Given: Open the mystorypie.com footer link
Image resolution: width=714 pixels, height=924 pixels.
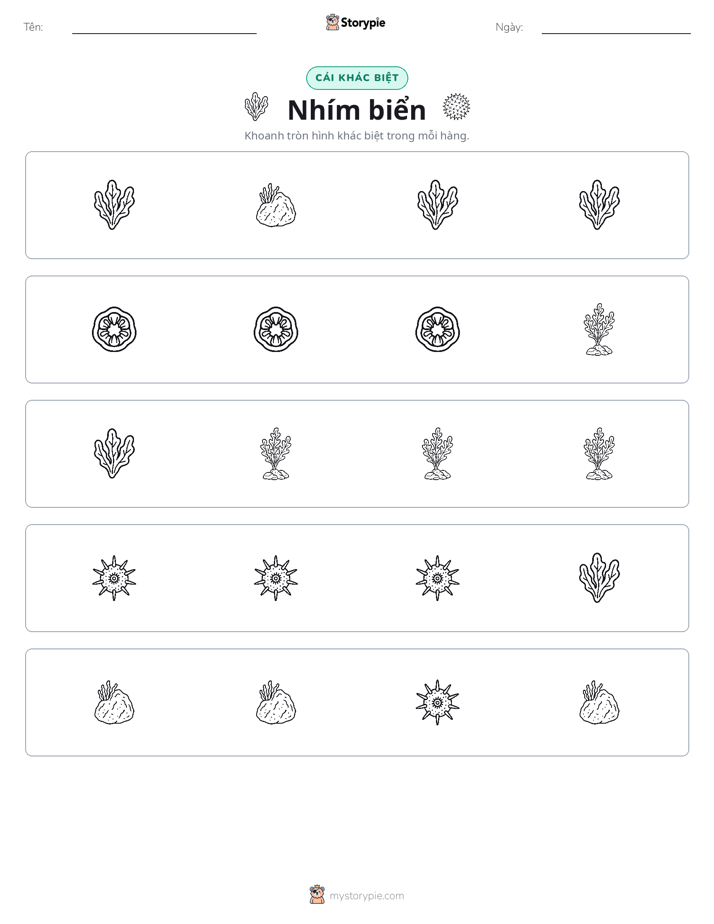Looking at the screenshot, I should click(357, 895).
